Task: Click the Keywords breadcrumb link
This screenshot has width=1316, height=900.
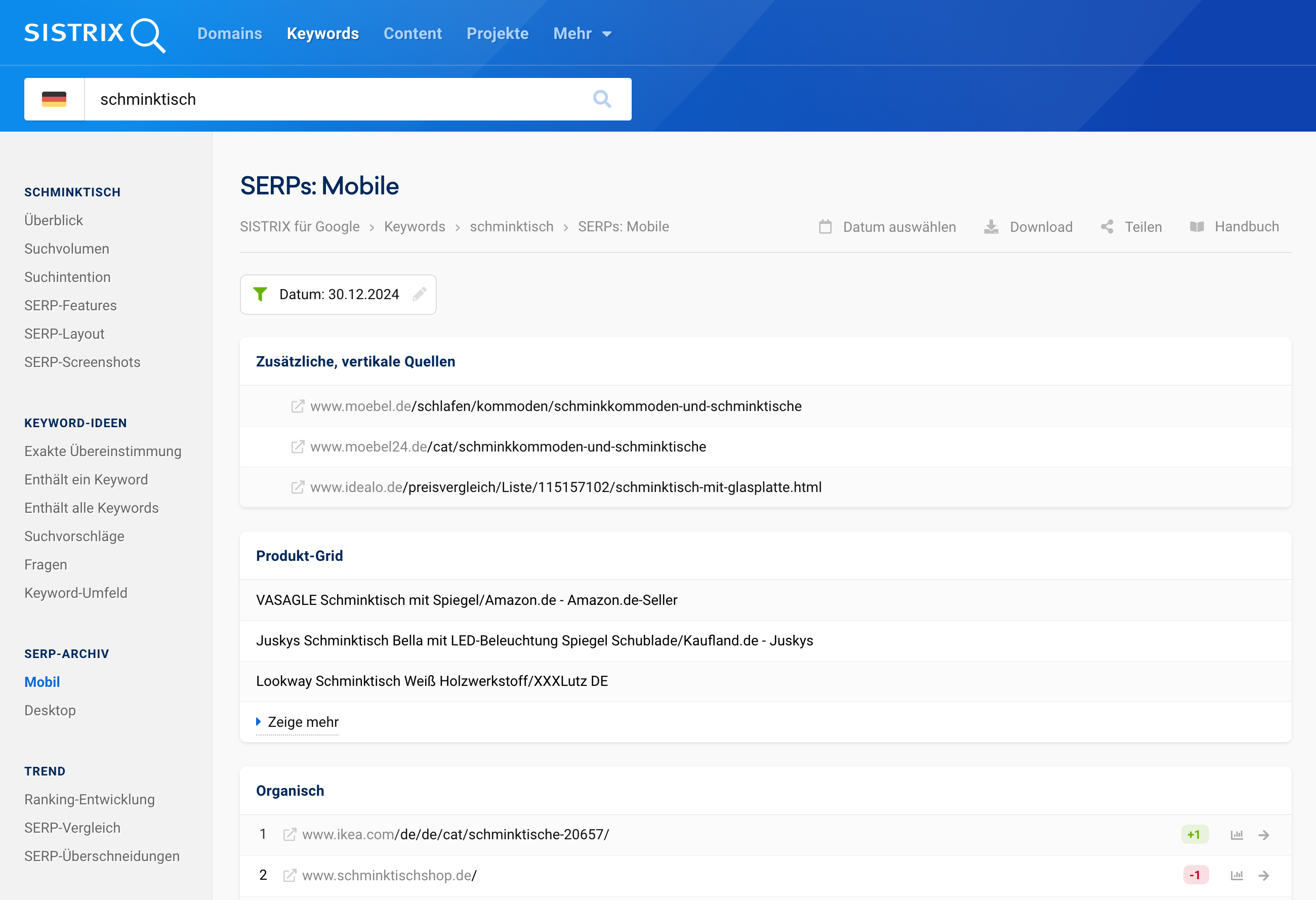Action: coord(415,227)
